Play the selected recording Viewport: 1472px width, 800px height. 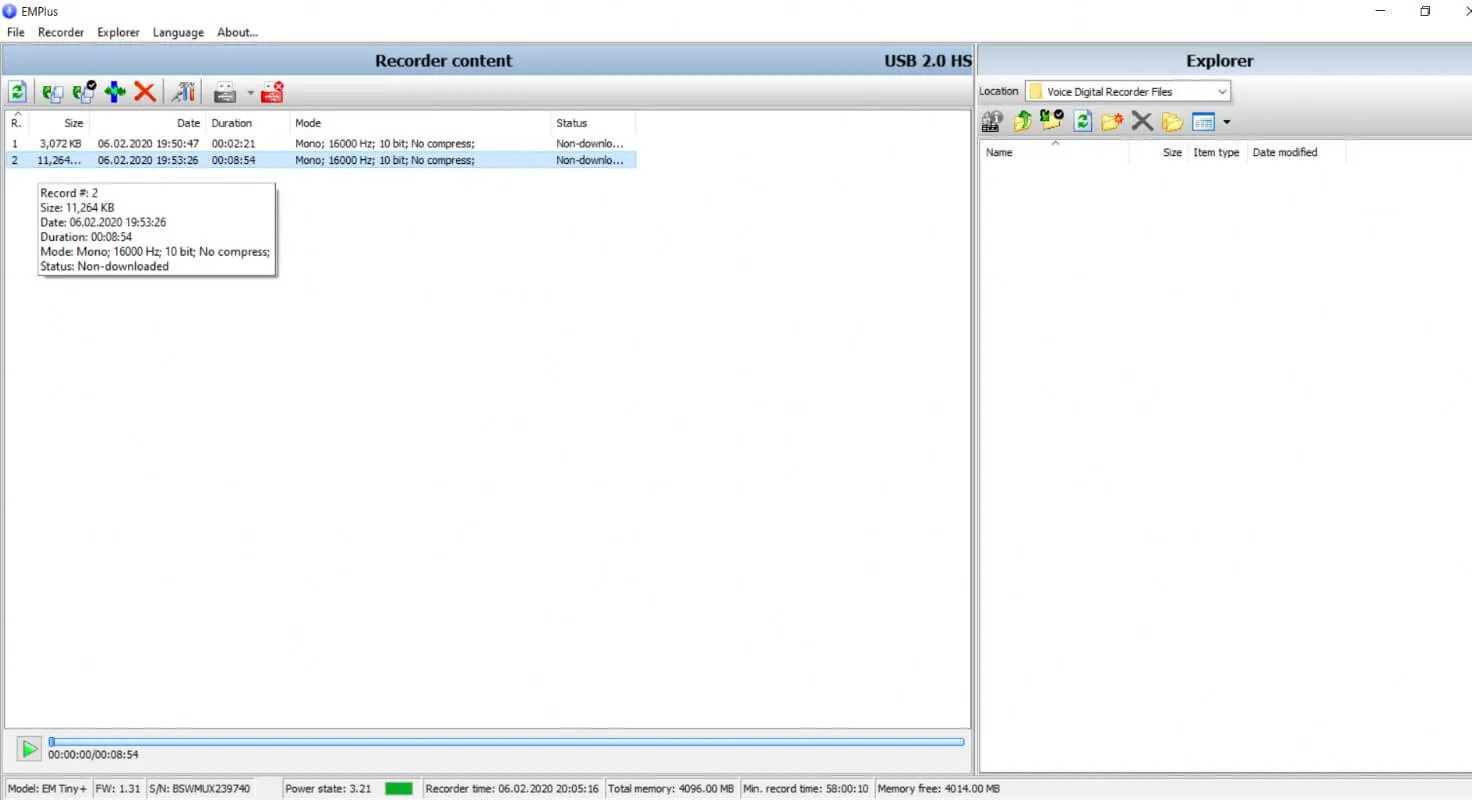pyautogui.click(x=30, y=748)
